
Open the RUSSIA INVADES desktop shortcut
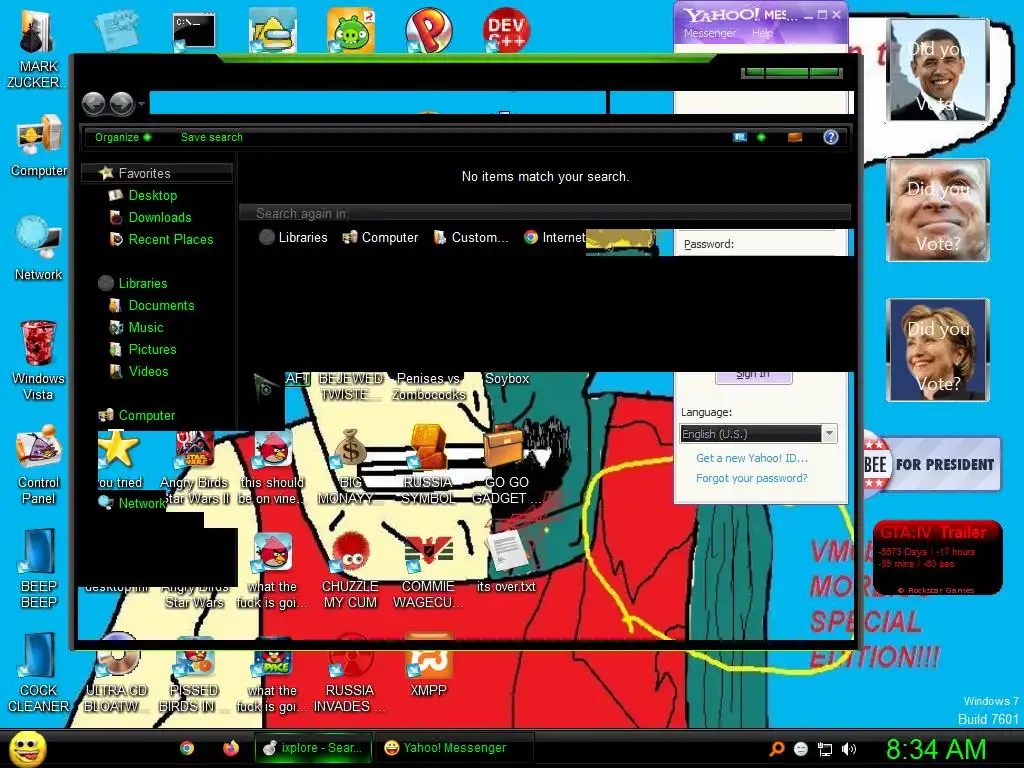350,673
